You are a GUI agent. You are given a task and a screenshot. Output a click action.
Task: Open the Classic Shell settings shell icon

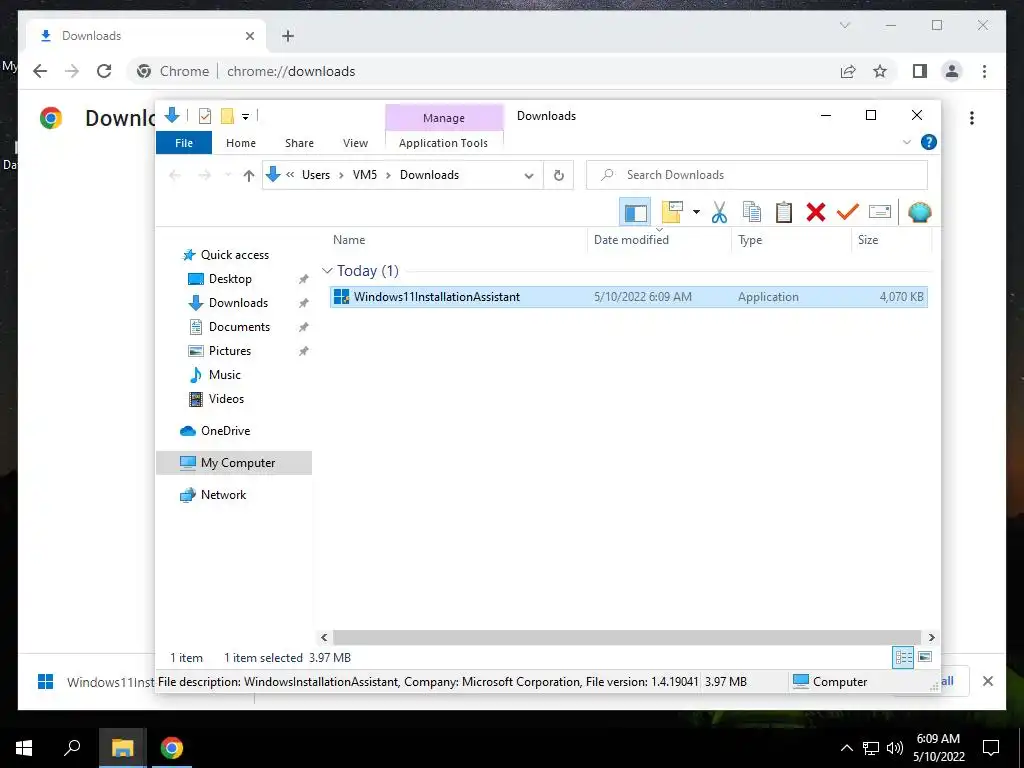coord(920,212)
